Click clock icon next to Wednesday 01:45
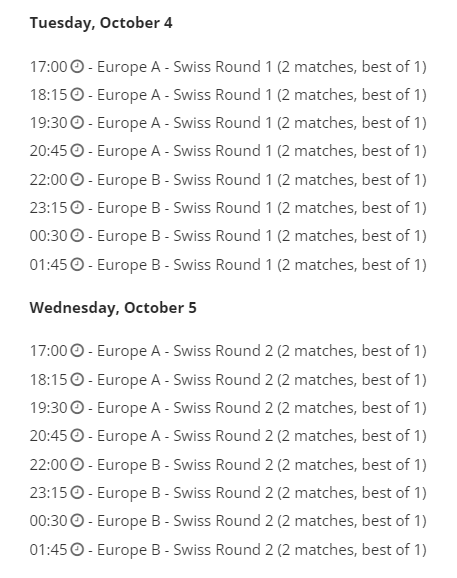 coord(77,550)
